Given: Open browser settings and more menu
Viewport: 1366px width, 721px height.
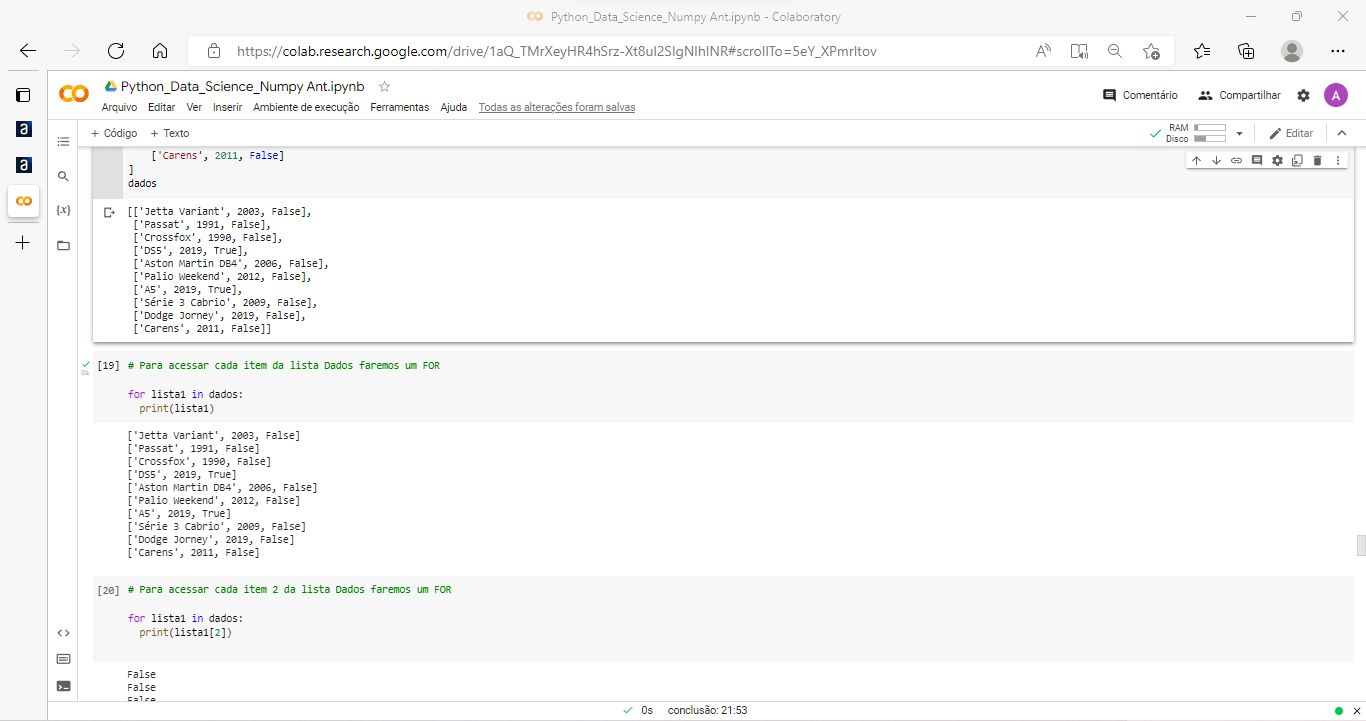Looking at the screenshot, I should pyautogui.click(x=1338, y=51).
